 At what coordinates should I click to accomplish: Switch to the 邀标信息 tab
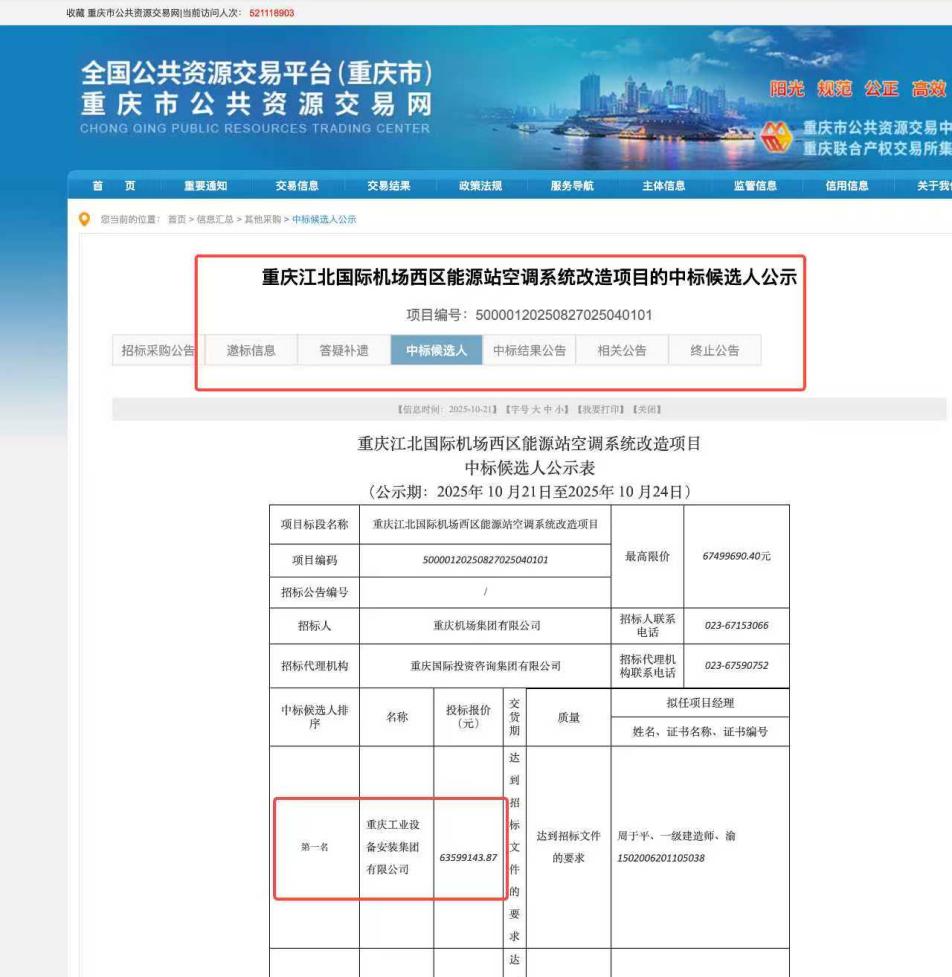click(251, 350)
